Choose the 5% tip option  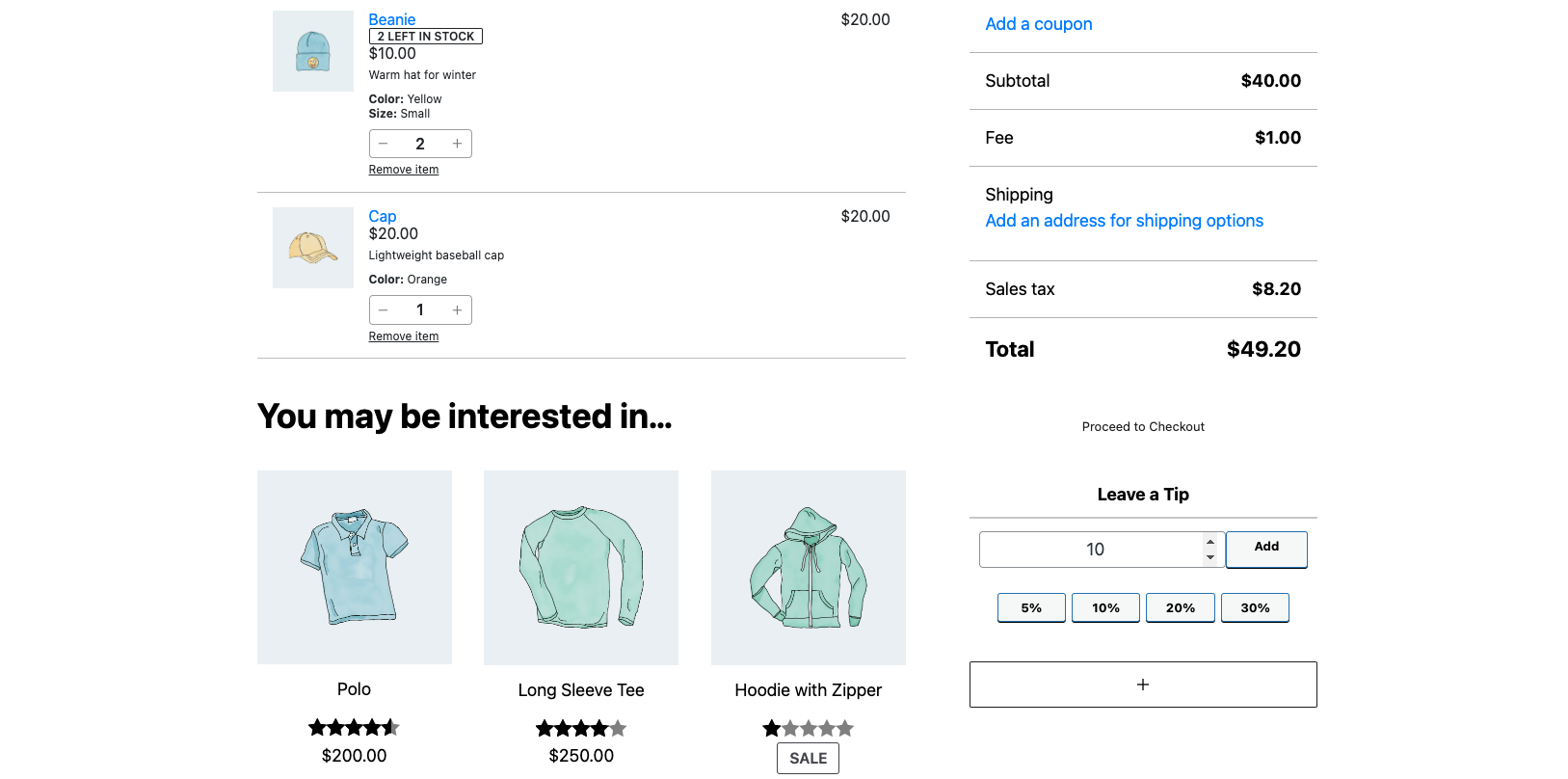1031,608
